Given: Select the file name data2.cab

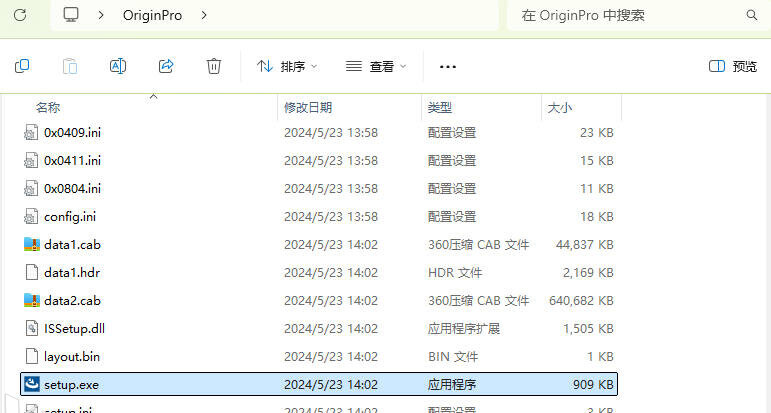Looking at the screenshot, I should pyautogui.click(x=72, y=301).
